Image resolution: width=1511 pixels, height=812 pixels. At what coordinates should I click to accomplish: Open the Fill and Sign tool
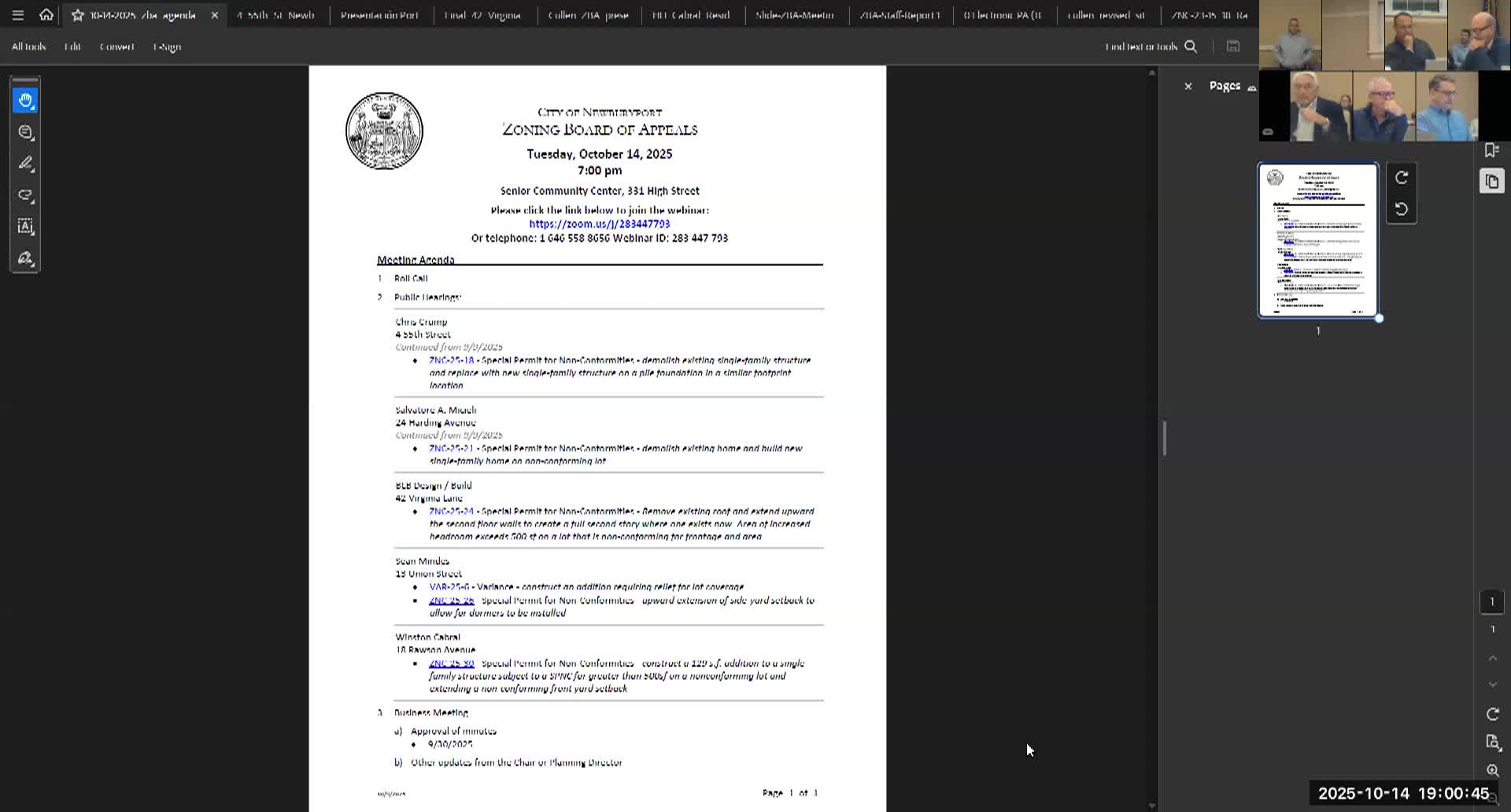(x=25, y=258)
